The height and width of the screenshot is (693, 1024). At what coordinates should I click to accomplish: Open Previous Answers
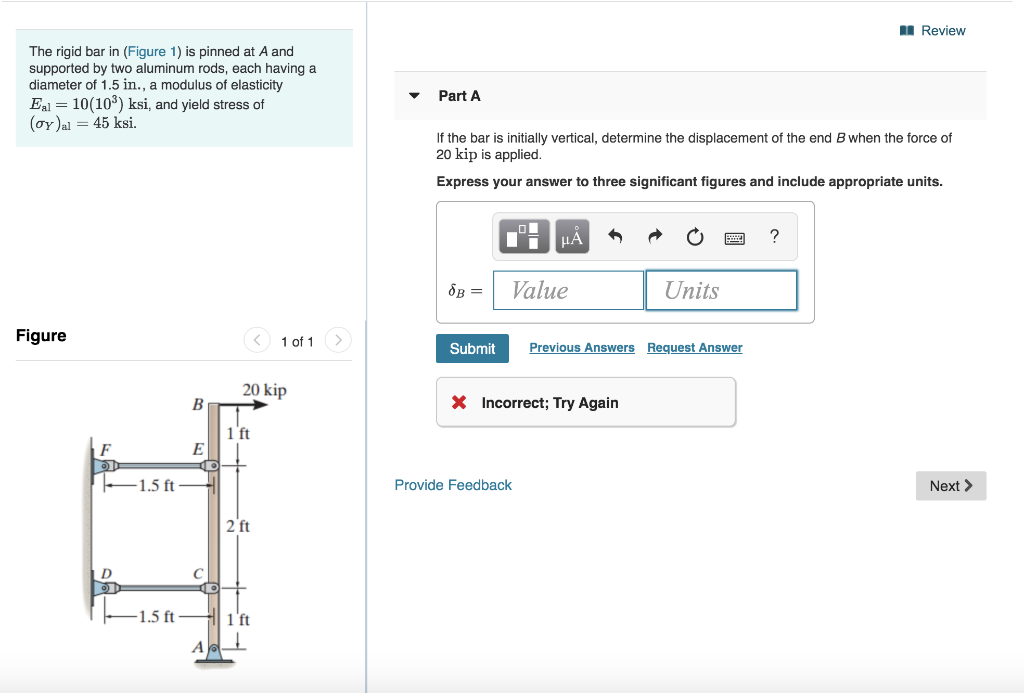click(x=581, y=347)
